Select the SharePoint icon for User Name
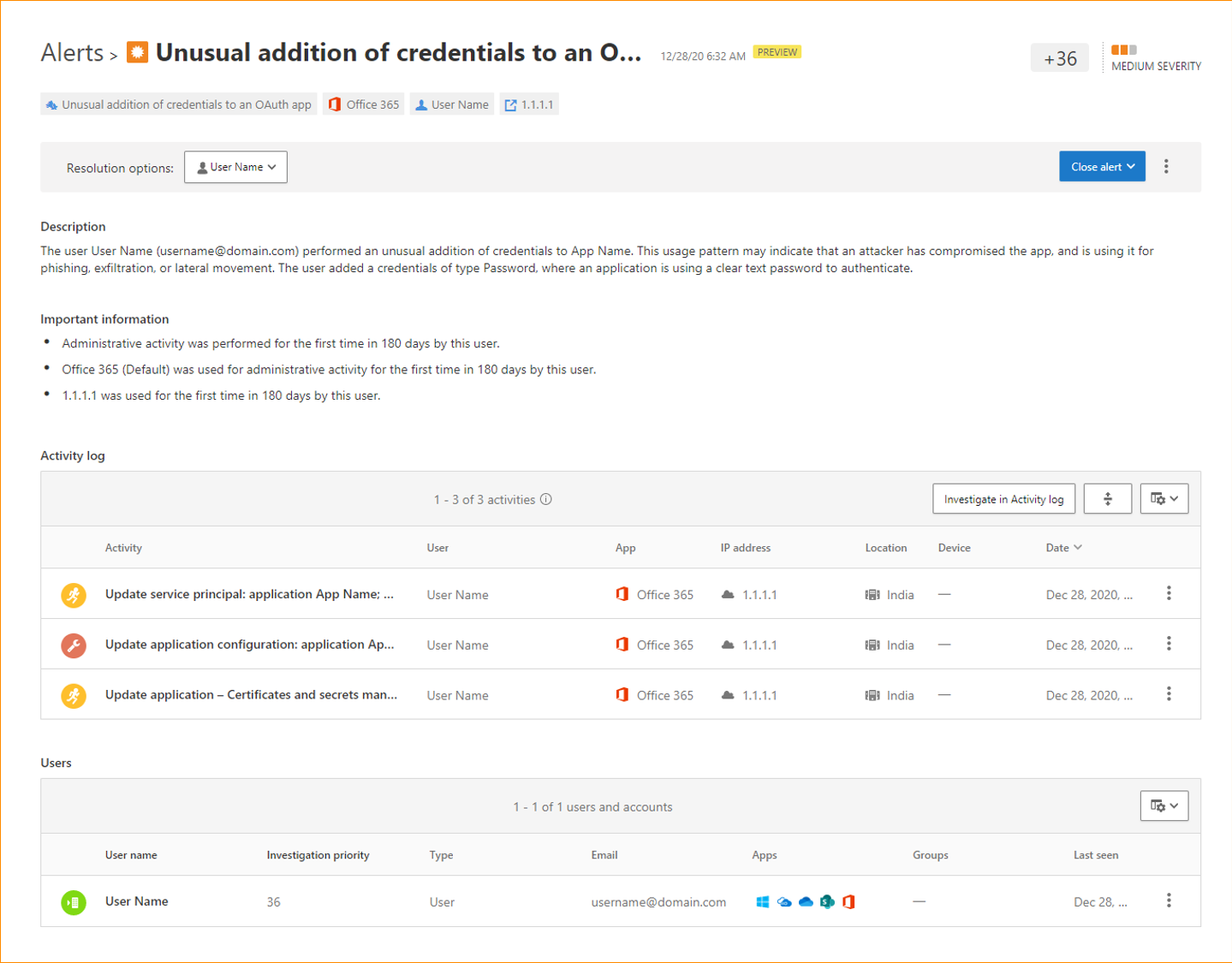This screenshot has height=963, width=1232. tap(827, 901)
